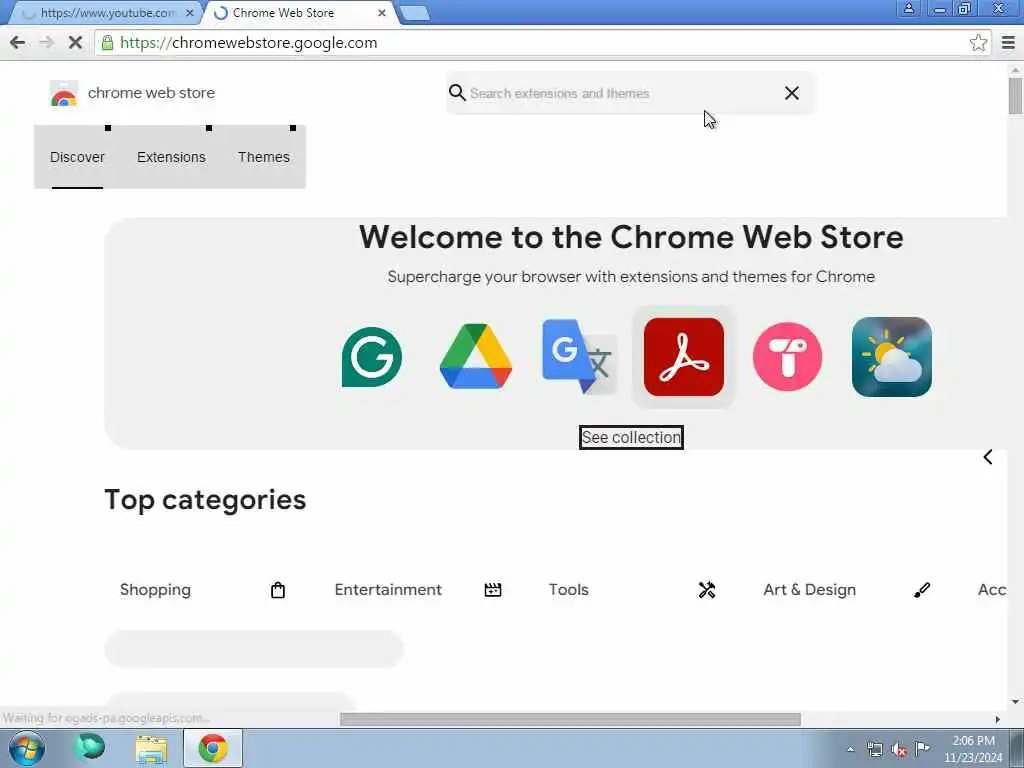The width and height of the screenshot is (1024, 768).
Task: Bookmark this page with the star
Action: click(x=978, y=43)
